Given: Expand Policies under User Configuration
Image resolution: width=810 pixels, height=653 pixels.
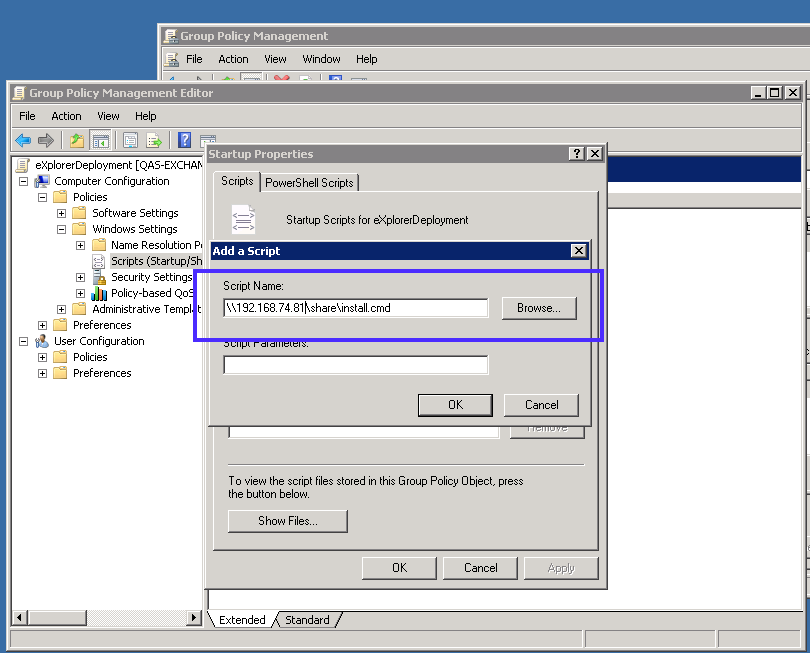Looking at the screenshot, I should click(42, 357).
